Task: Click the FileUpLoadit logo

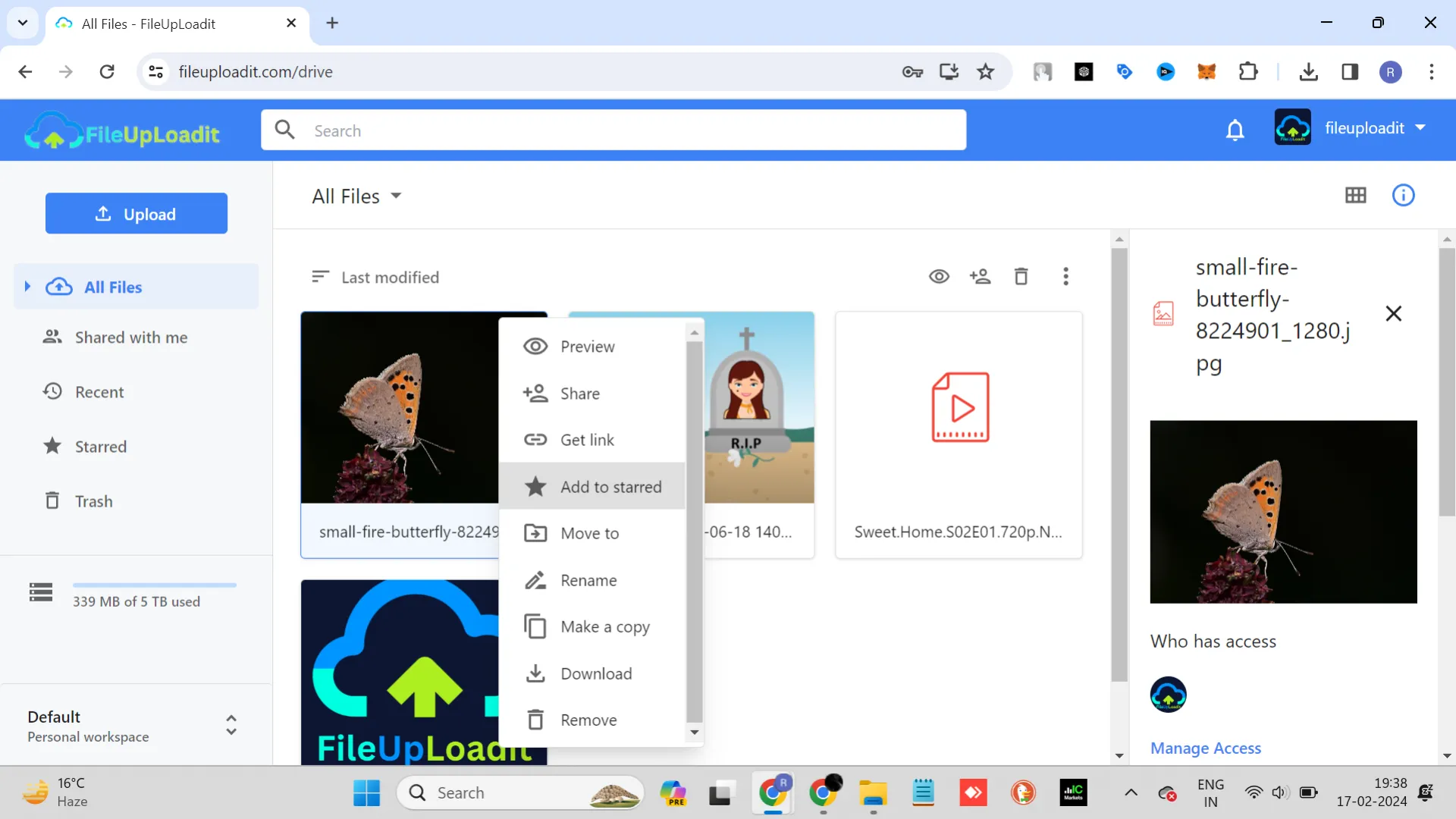Action: (122, 131)
